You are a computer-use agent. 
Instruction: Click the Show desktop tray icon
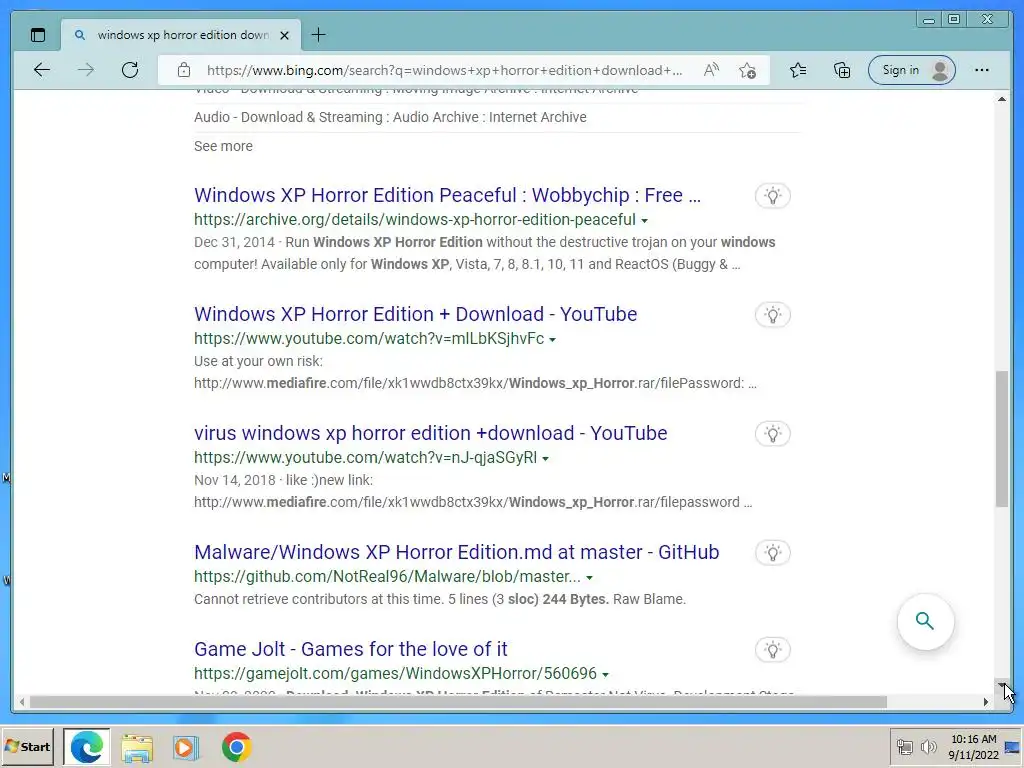pos(1013,747)
